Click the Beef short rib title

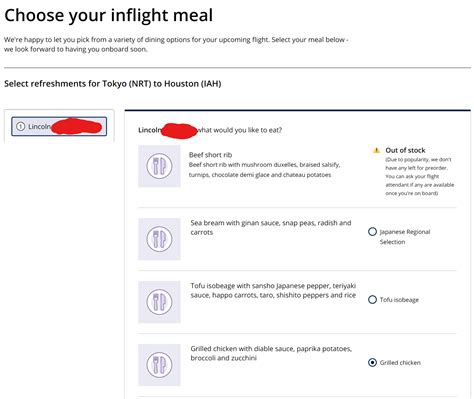point(210,155)
